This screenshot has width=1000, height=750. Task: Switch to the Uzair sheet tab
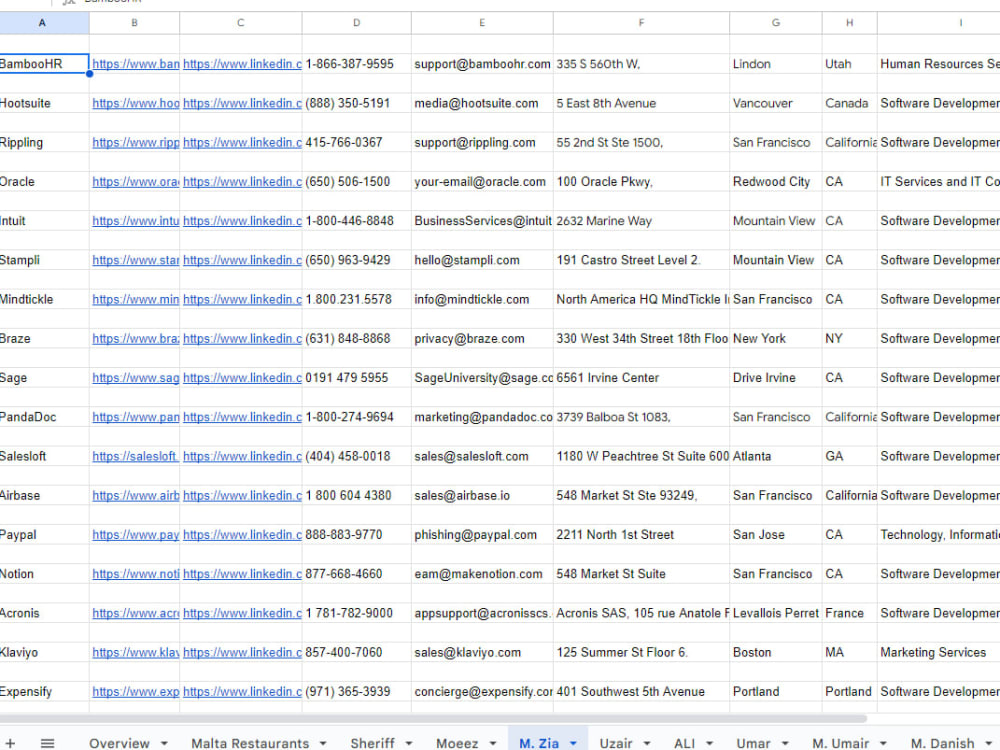click(x=616, y=743)
